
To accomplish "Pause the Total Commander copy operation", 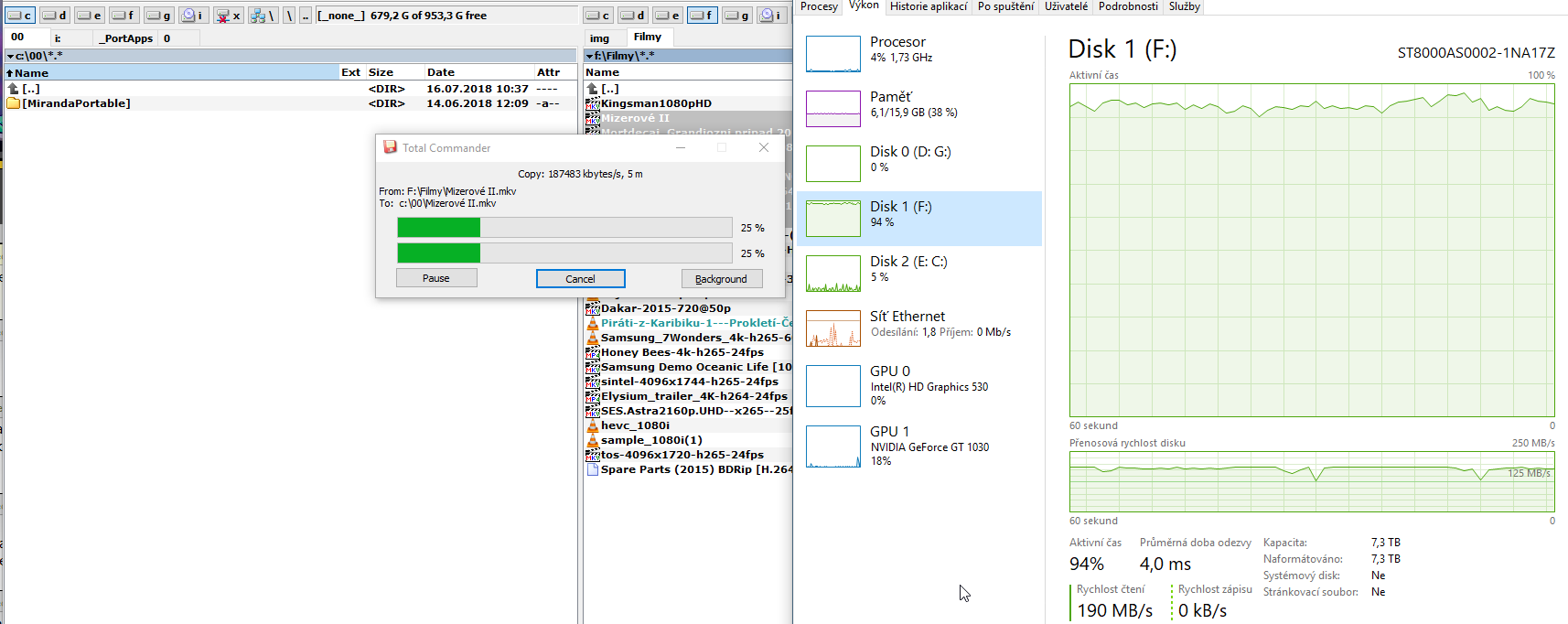I will click(x=436, y=278).
